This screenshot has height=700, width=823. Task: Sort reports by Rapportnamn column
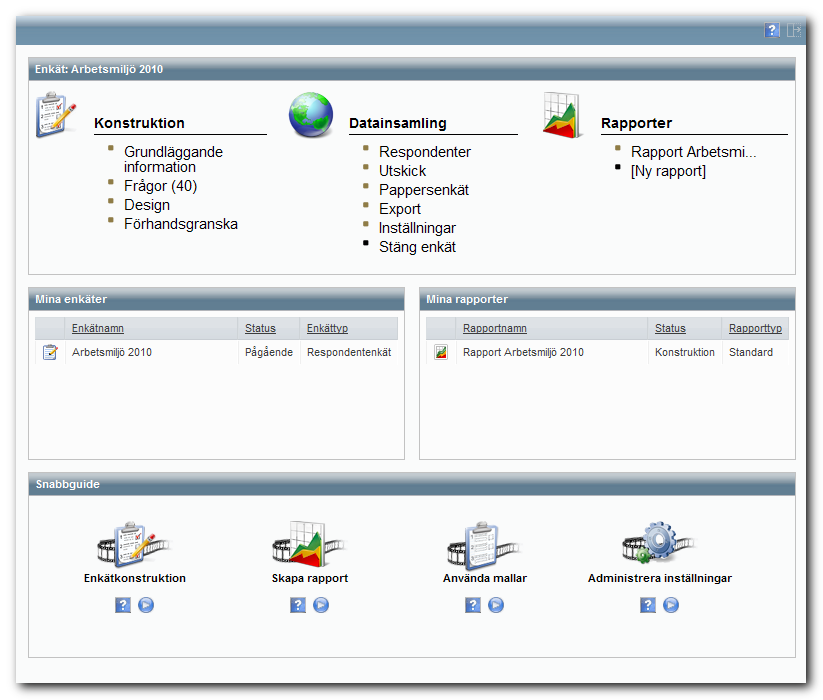click(495, 328)
